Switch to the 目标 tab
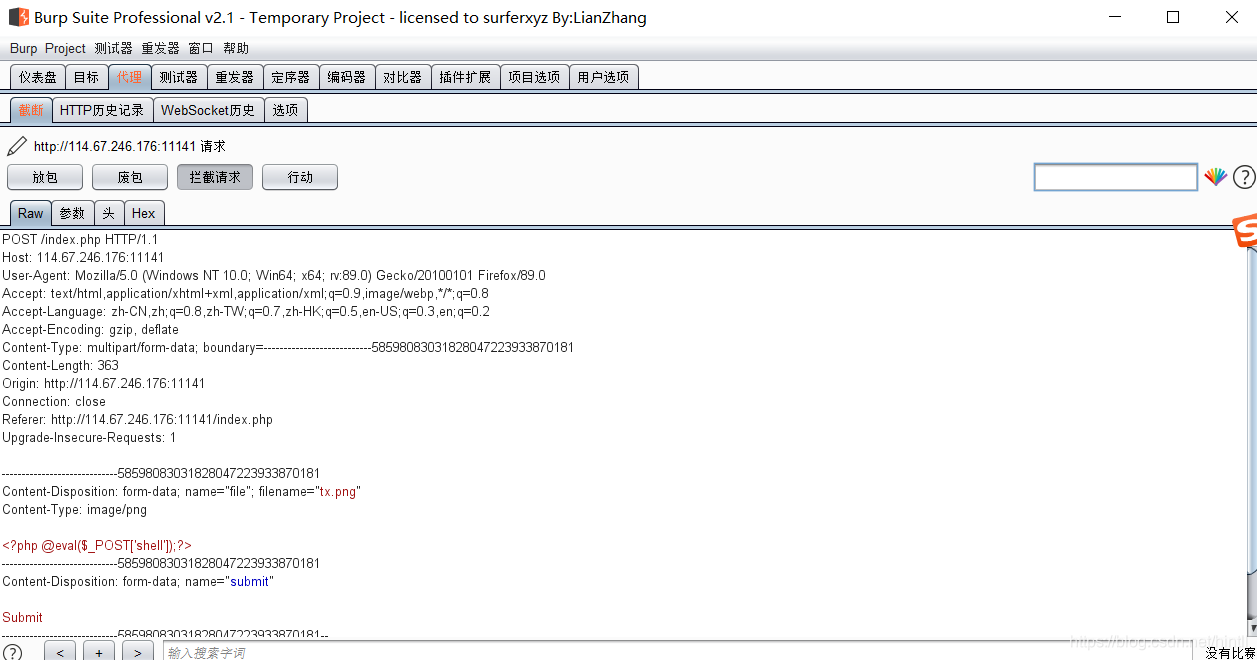The image size is (1257, 660). [x=87, y=77]
